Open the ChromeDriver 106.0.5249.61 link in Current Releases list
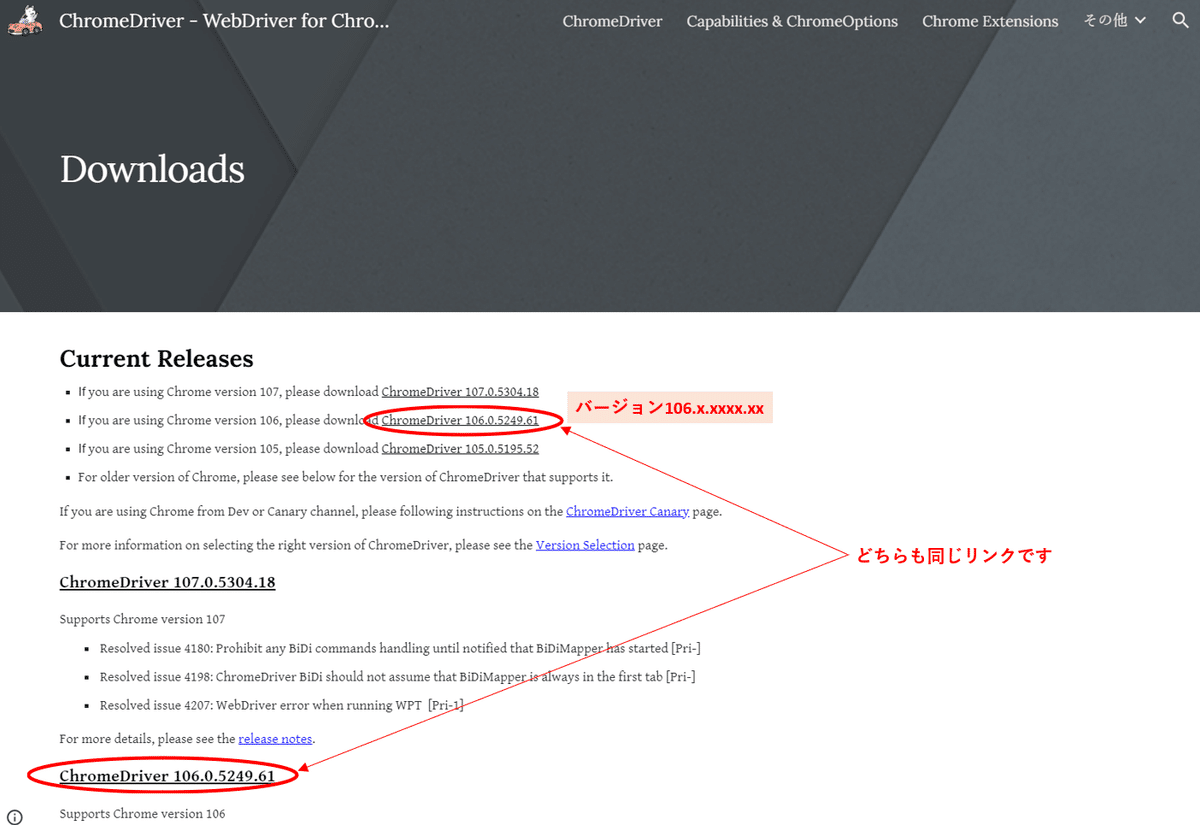This screenshot has height=825, width=1200. (460, 420)
